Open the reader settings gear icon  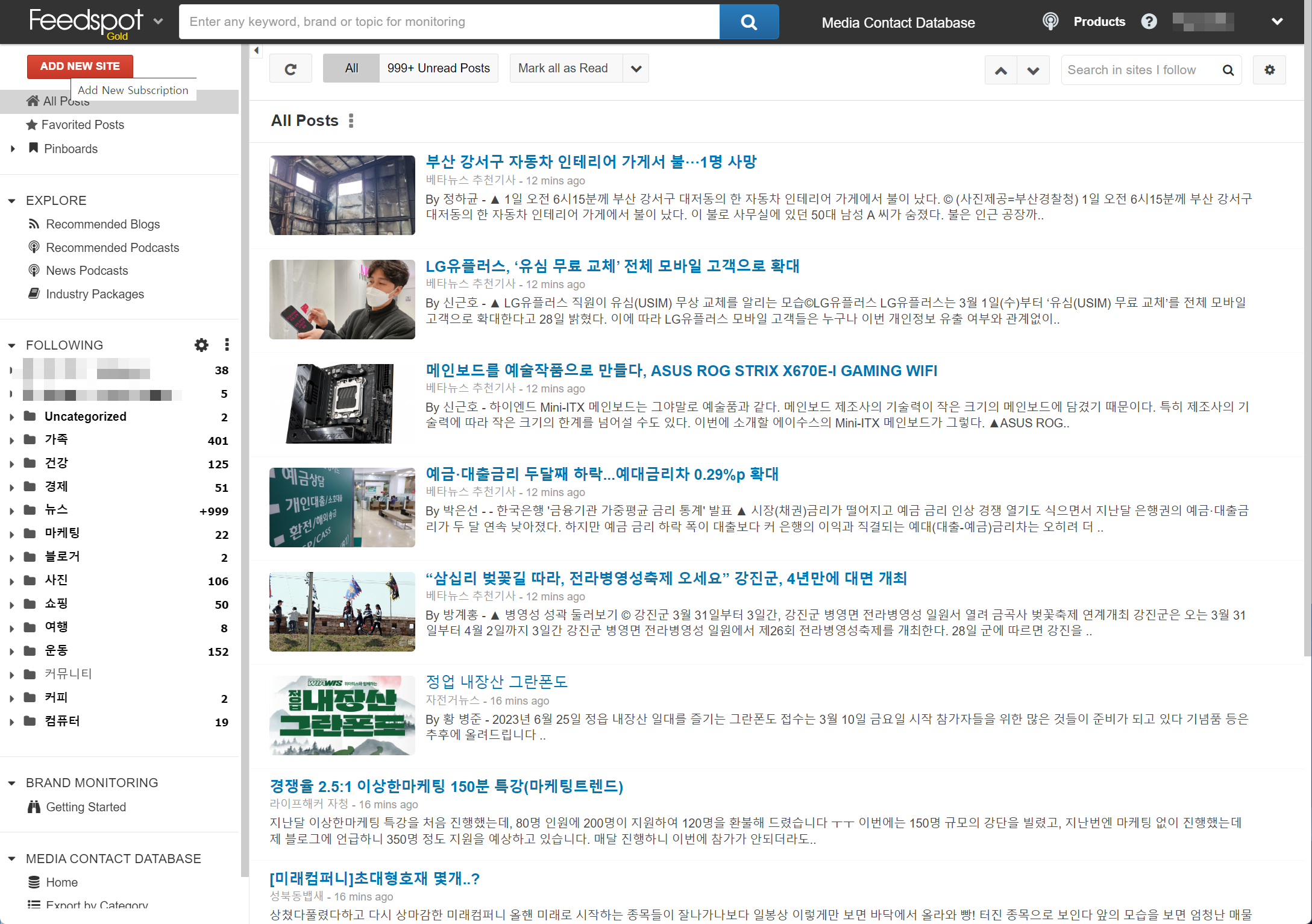click(x=1269, y=70)
